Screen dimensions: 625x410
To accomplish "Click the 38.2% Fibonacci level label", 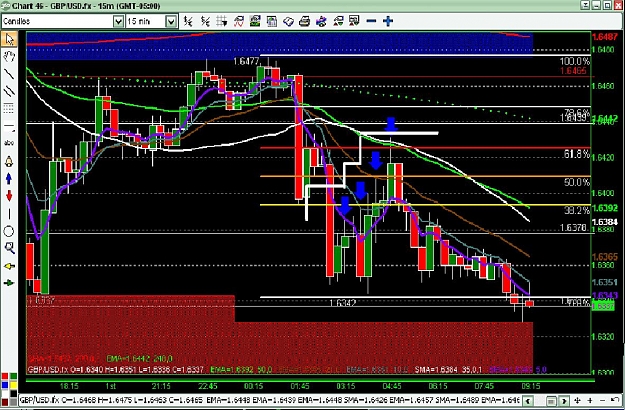I will point(577,210).
